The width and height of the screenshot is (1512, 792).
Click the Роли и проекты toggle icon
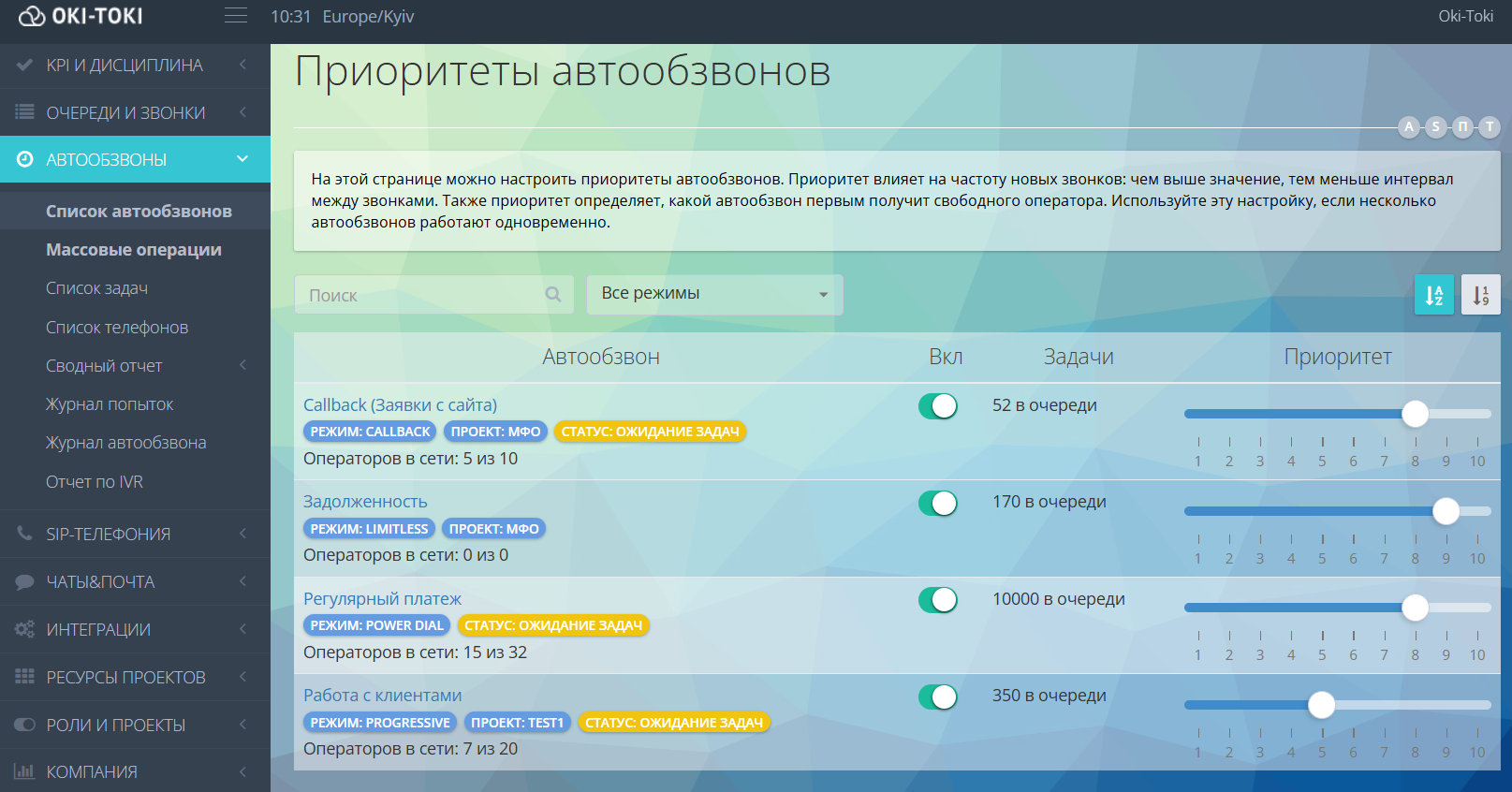click(25, 725)
